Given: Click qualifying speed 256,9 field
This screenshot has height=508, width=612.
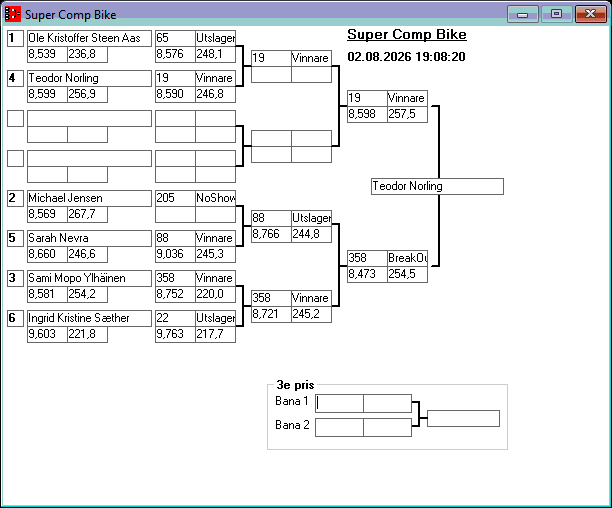Looking at the screenshot, I should point(87,94).
